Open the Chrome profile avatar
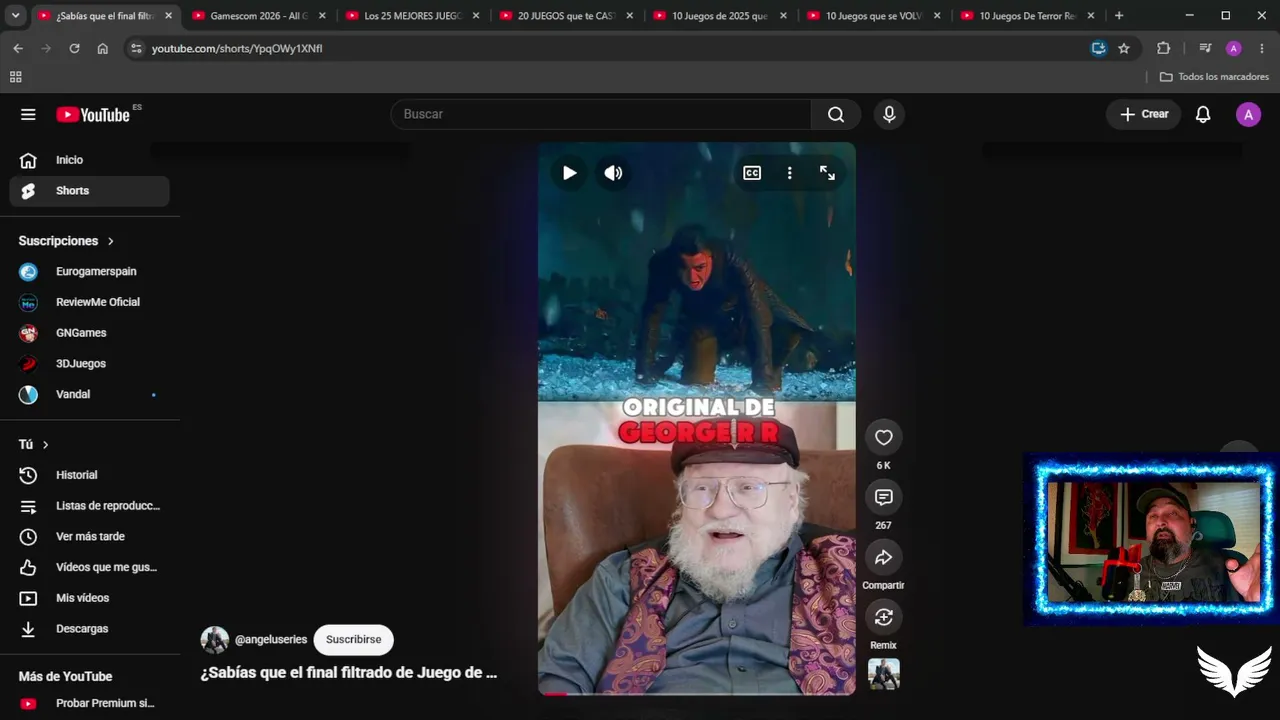This screenshot has width=1280, height=720. tap(1234, 48)
